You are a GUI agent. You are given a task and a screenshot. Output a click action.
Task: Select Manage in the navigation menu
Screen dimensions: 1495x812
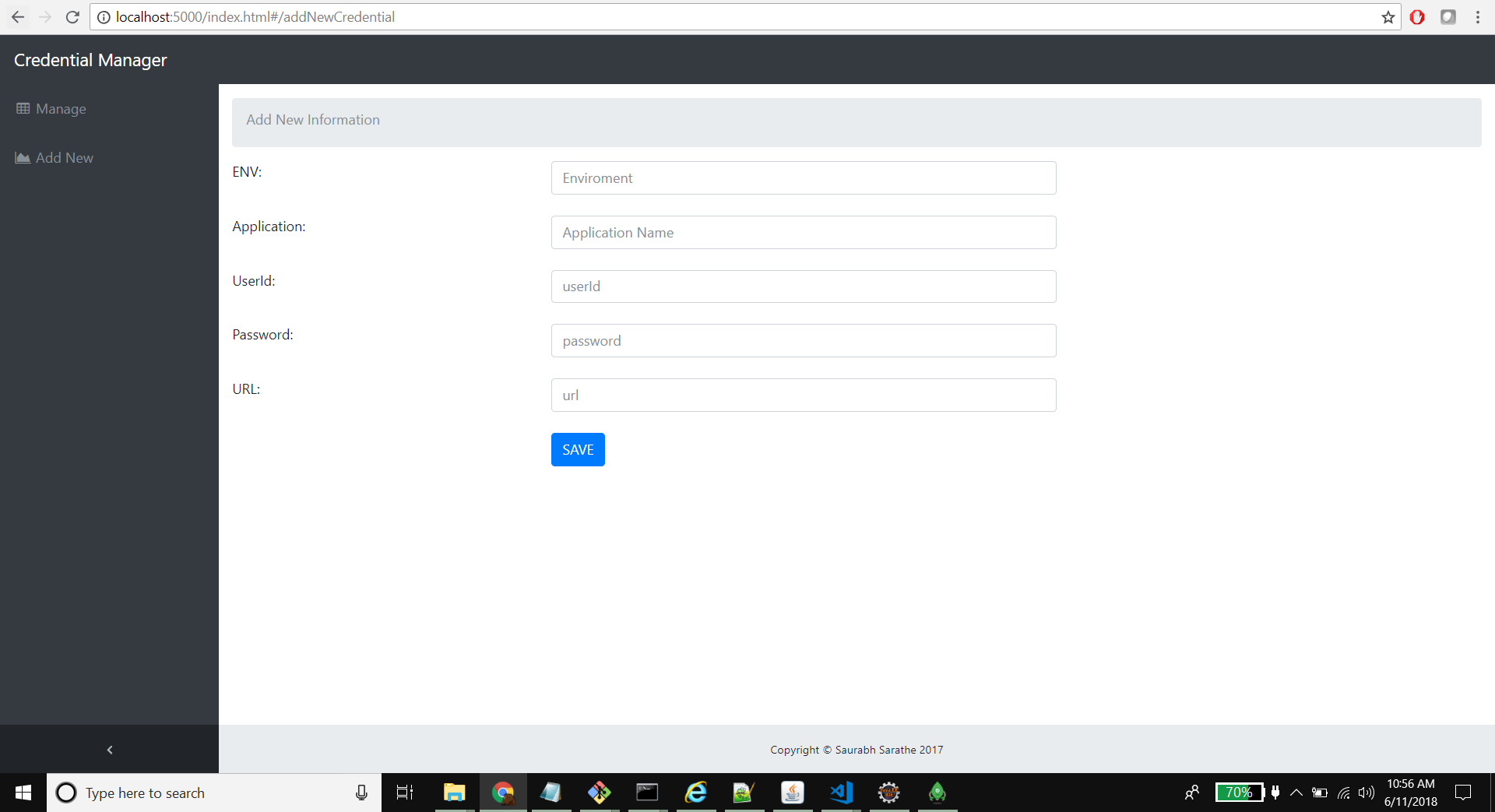coord(61,108)
